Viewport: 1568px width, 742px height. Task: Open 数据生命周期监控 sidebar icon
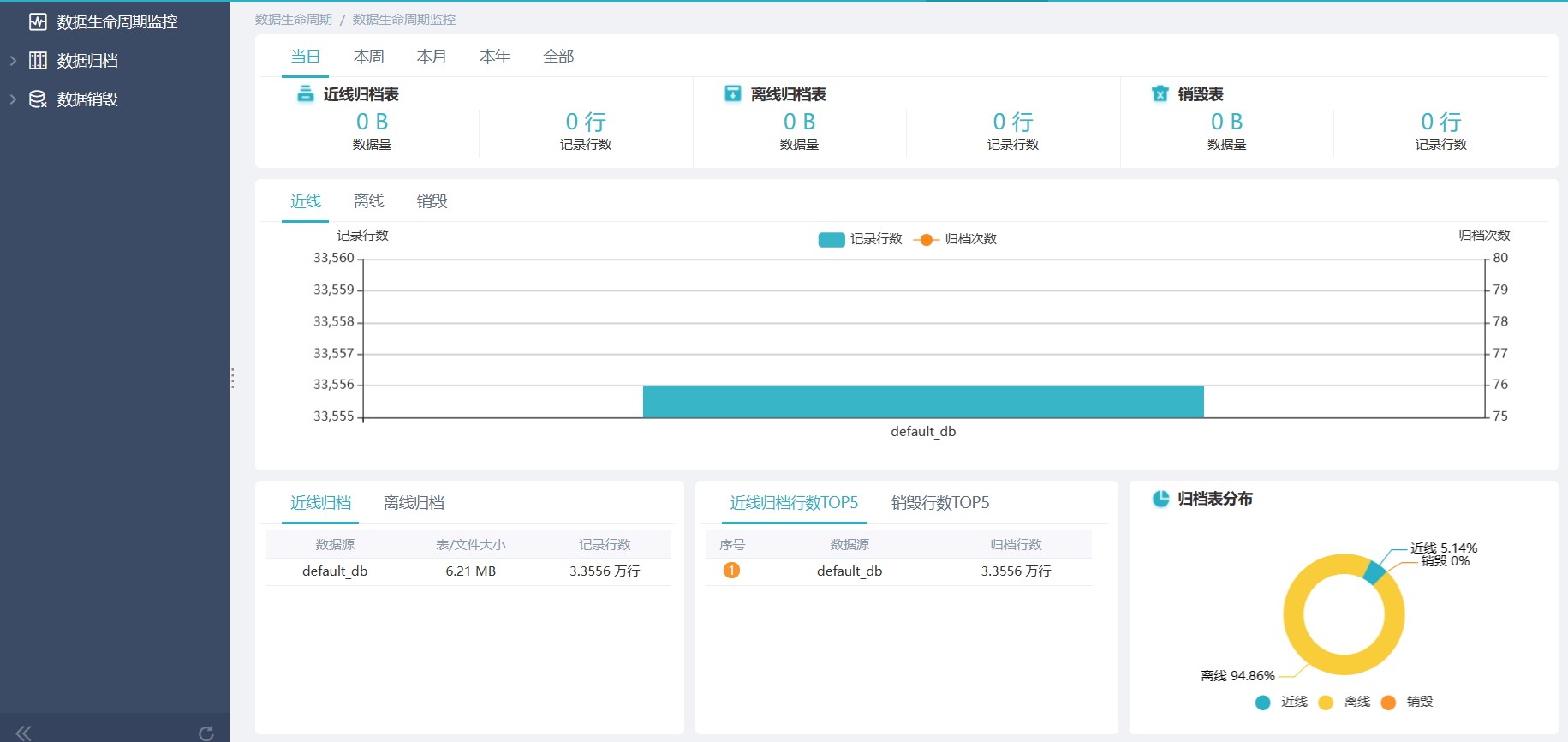pos(38,21)
